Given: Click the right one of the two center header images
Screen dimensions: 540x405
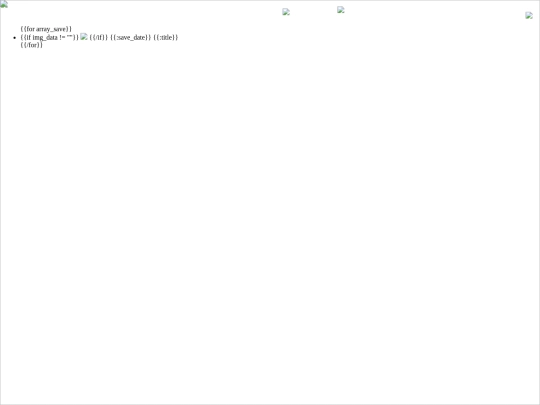Looking at the screenshot, I should pos(341,10).
